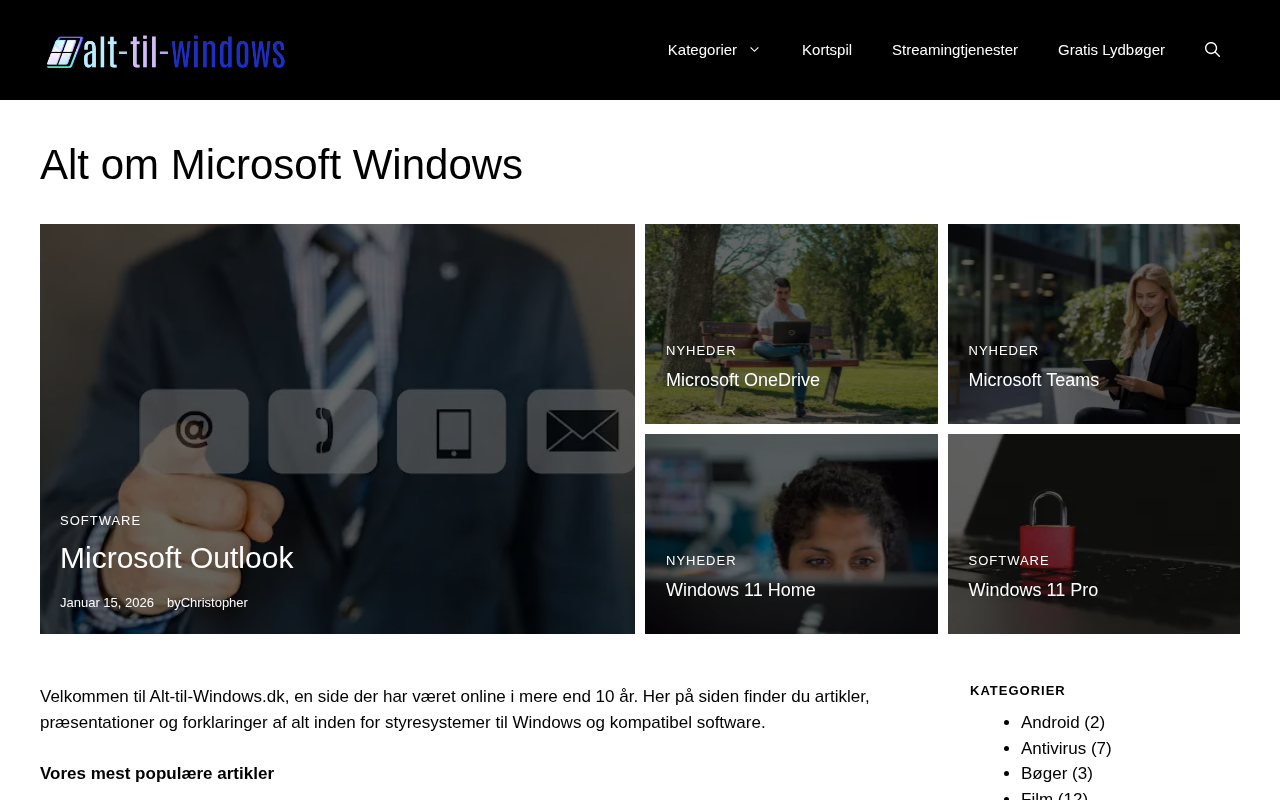Select NYHEDER tag above Microsoft Teams
Screen dimensions: 1280x800
click(1003, 351)
